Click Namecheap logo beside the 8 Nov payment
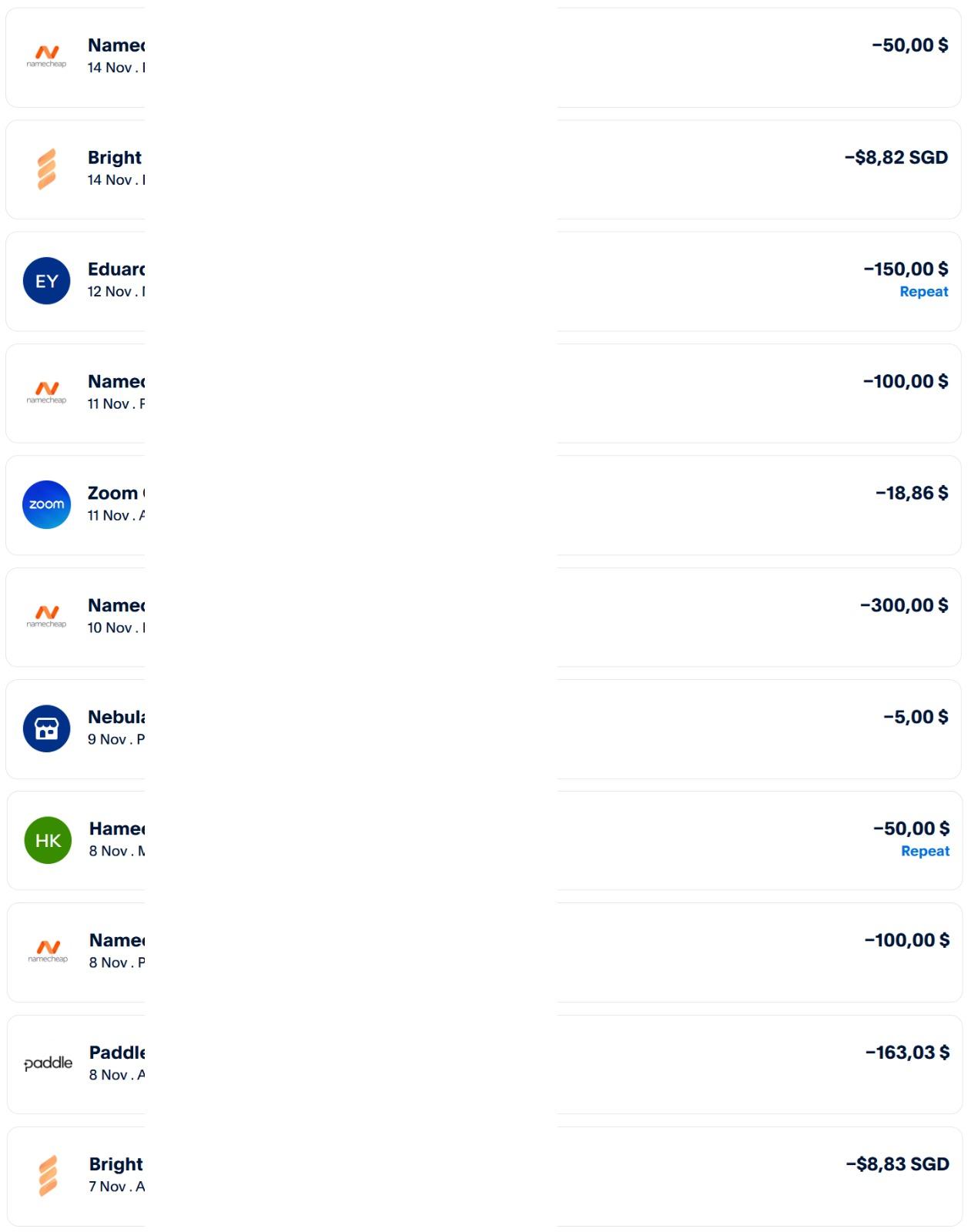The height and width of the screenshot is (1232, 971). (48, 951)
